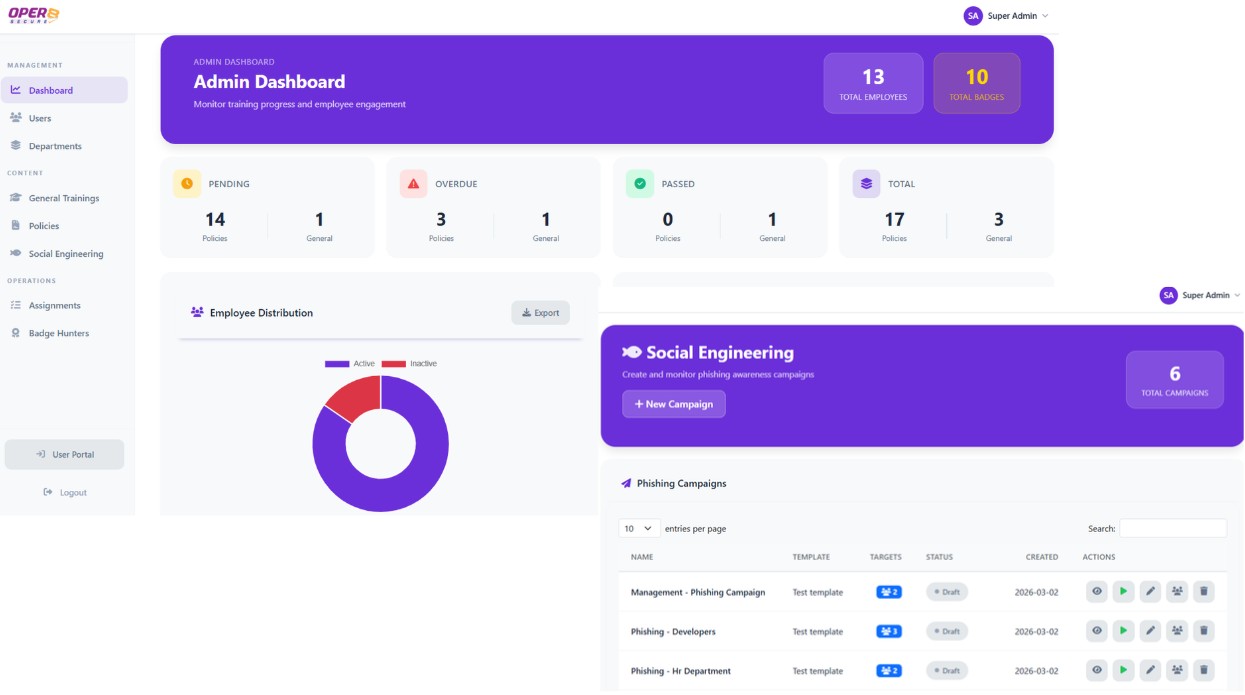
Task: Click the New Campaign button
Action: tap(673, 403)
